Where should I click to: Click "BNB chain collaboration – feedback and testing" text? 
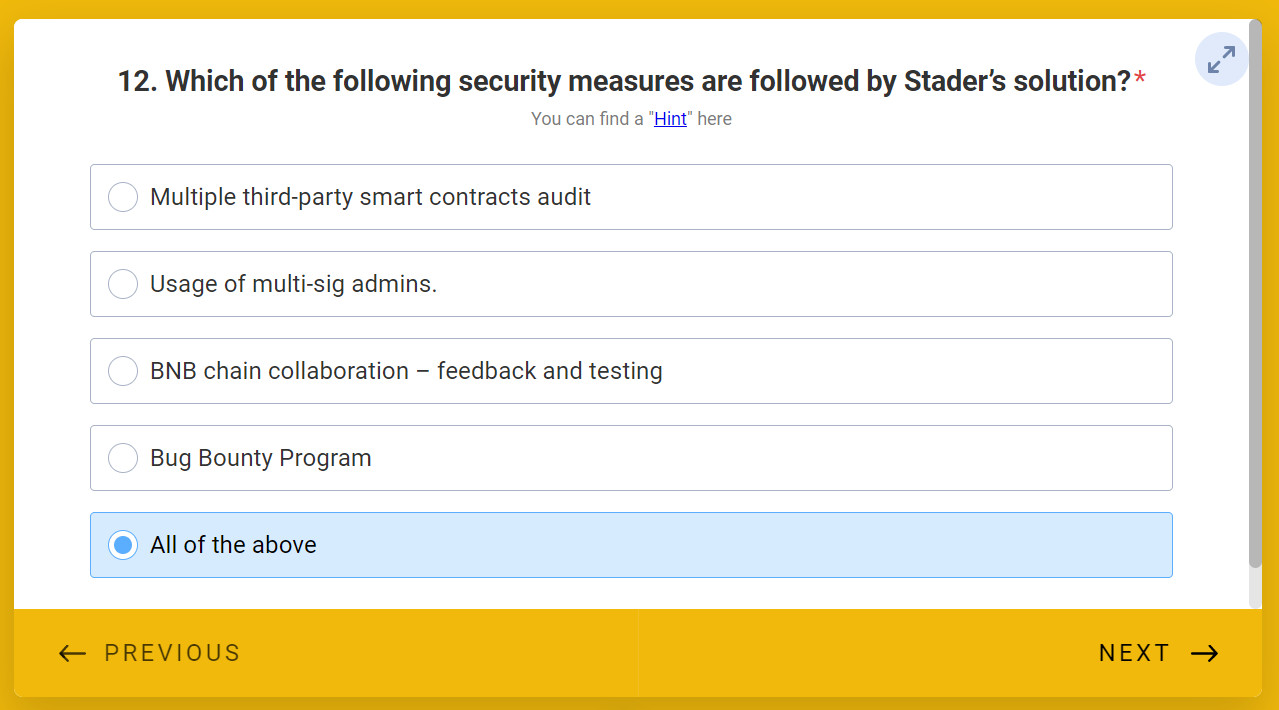pyautogui.click(x=406, y=371)
